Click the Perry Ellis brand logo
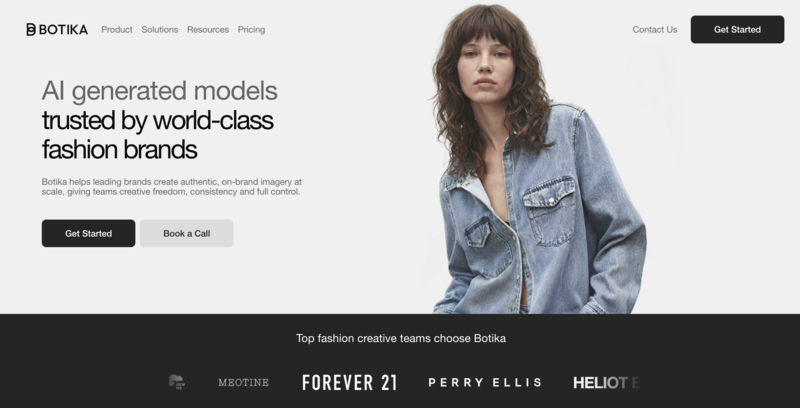 485,382
